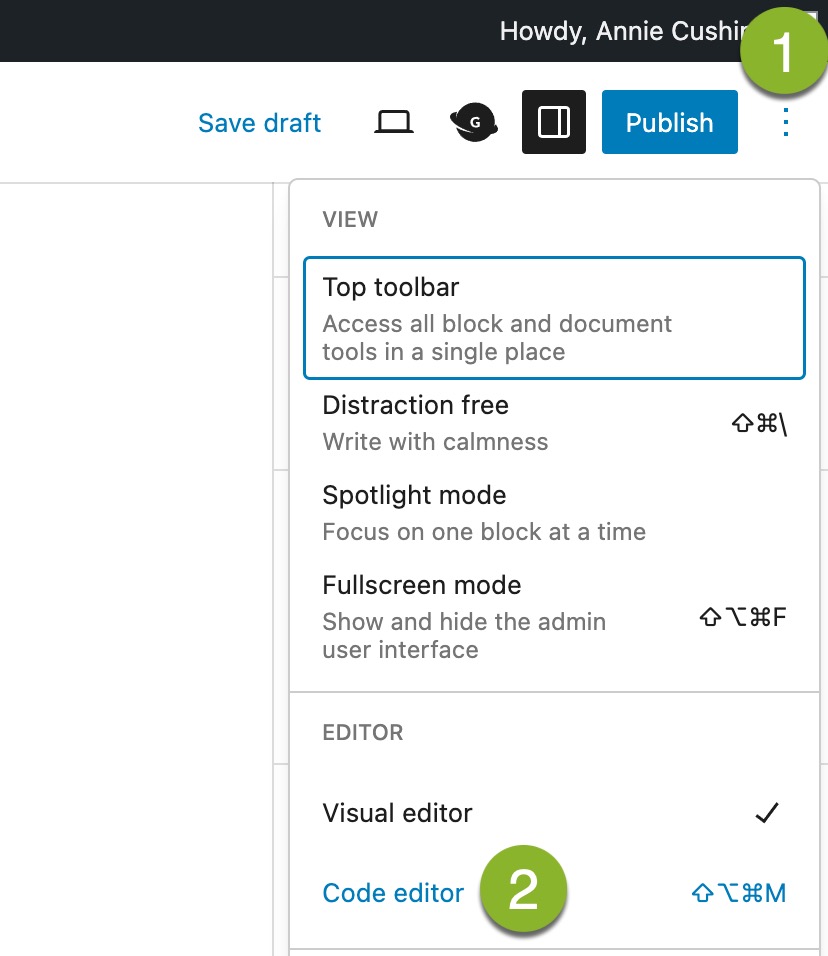Click the checkmark beside Visual editor
Image resolution: width=828 pixels, height=956 pixels.
tap(766, 813)
